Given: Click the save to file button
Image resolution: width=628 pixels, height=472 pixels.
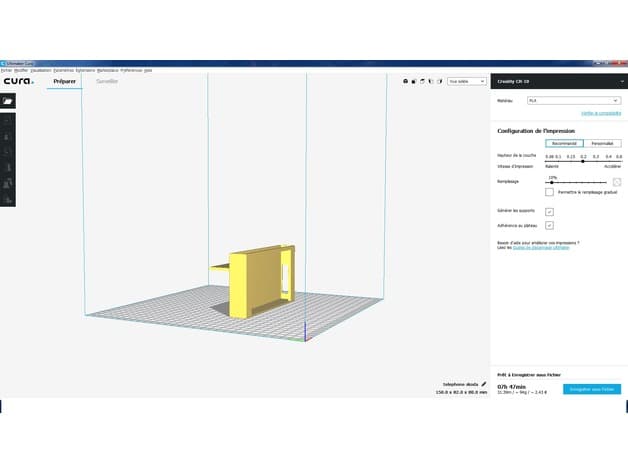Looking at the screenshot, I should (592, 389).
